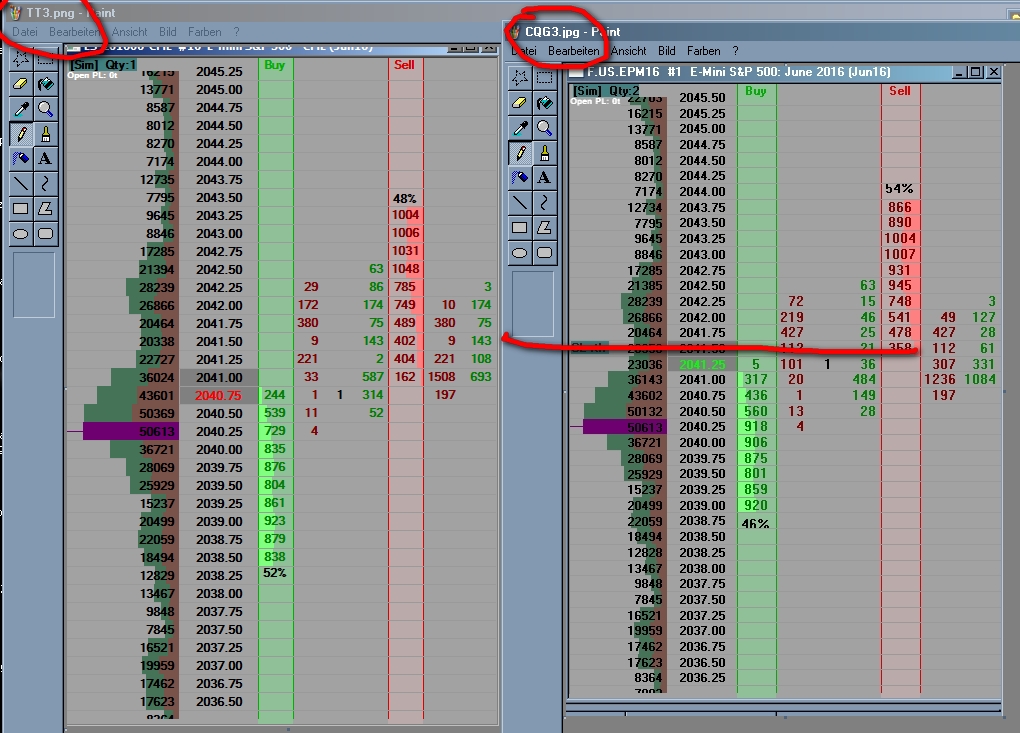Click the 46% label in CQG3.jpg image
Image resolution: width=1020 pixels, height=733 pixels.
tap(755, 524)
